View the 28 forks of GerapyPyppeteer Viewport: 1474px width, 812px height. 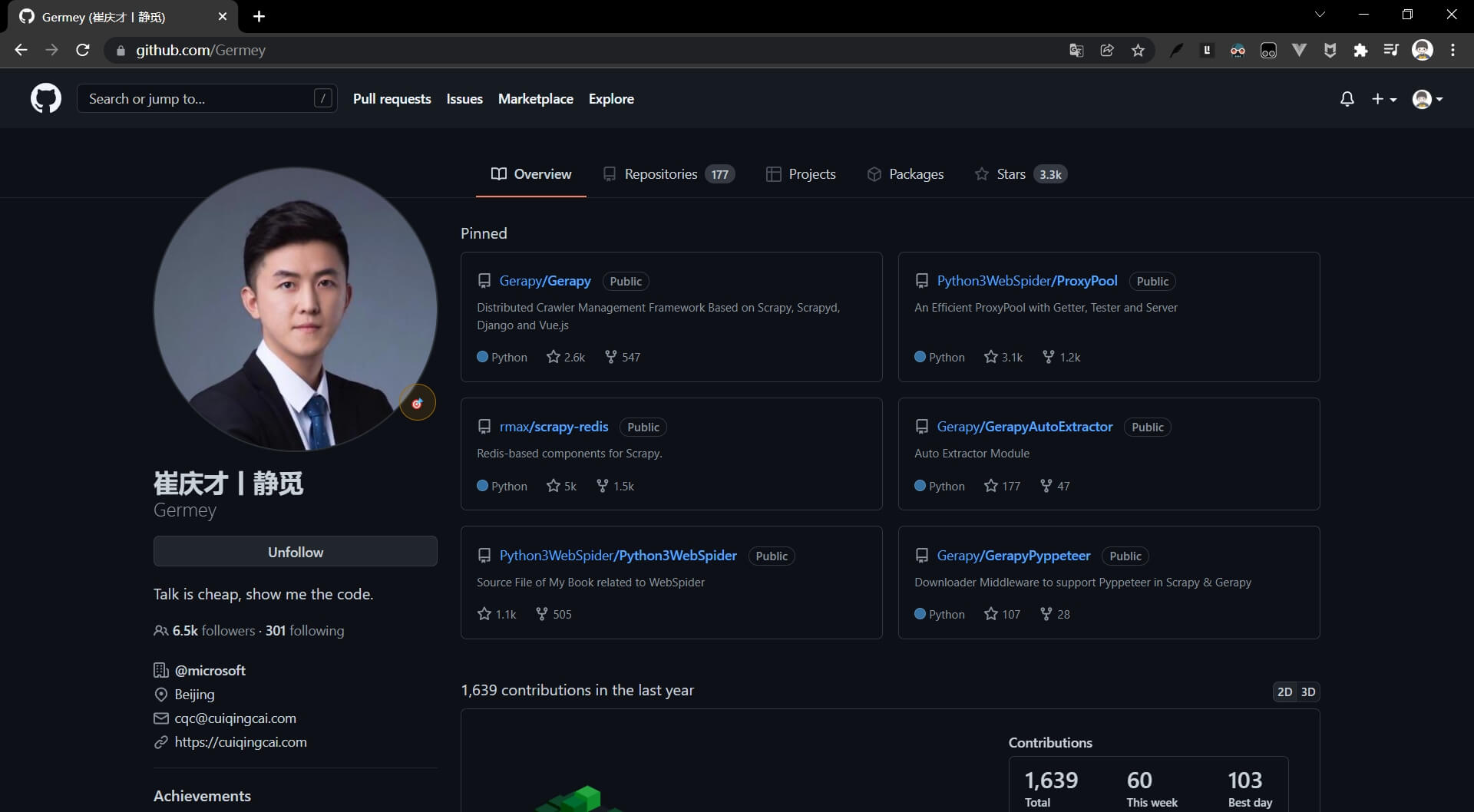pos(1055,614)
